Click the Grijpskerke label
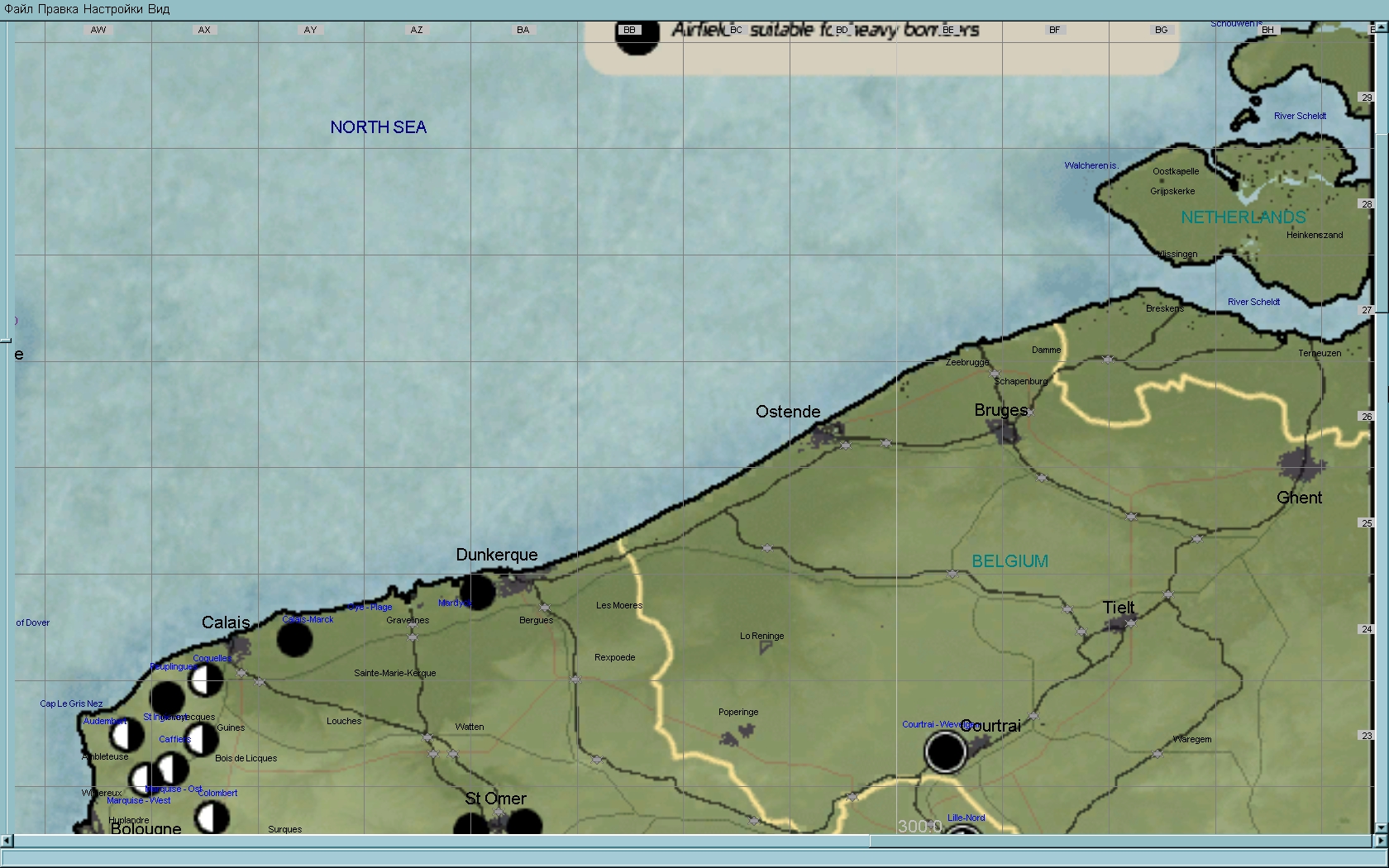This screenshot has height=868, width=1389. pos(1172,191)
